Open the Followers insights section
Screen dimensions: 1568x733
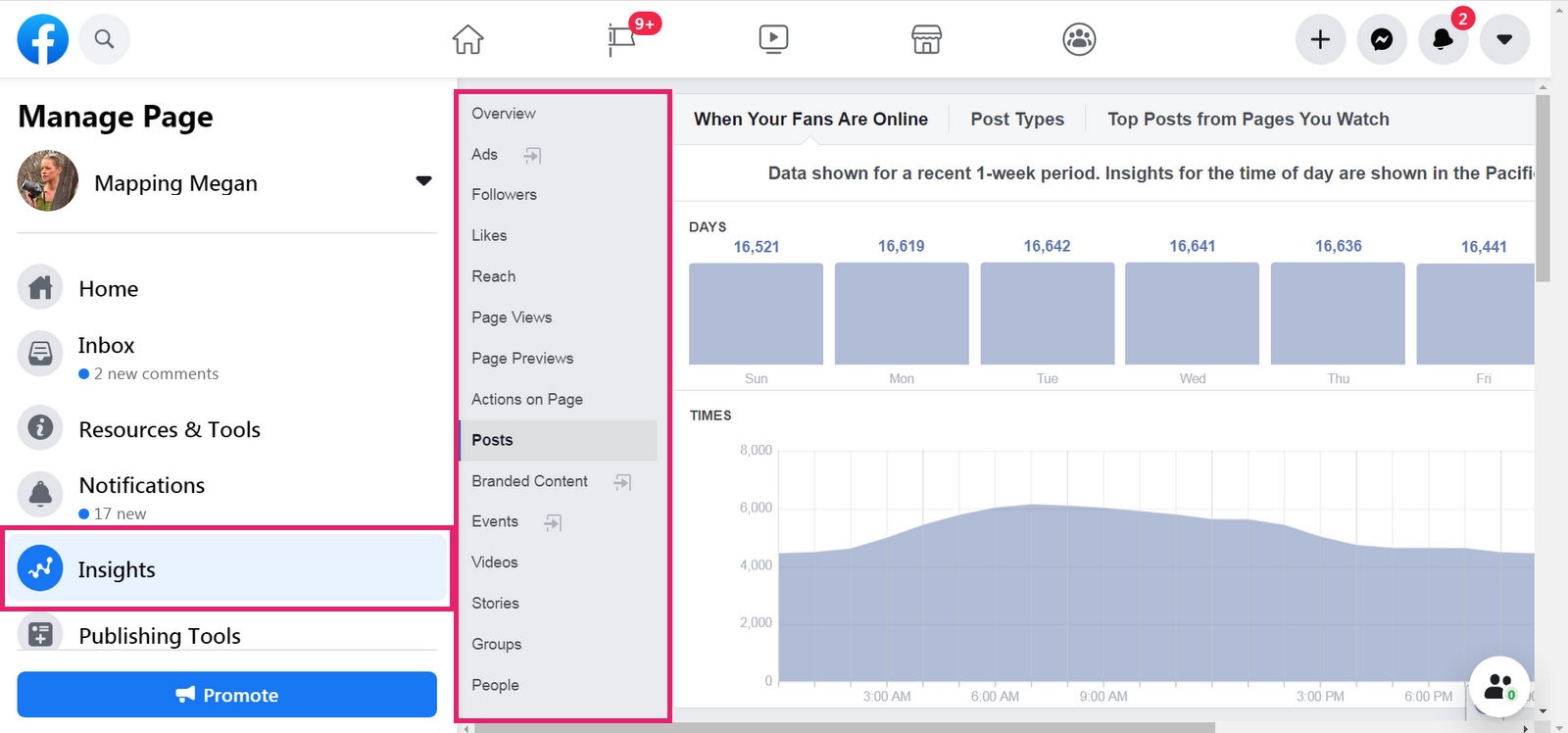(x=504, y=195)
